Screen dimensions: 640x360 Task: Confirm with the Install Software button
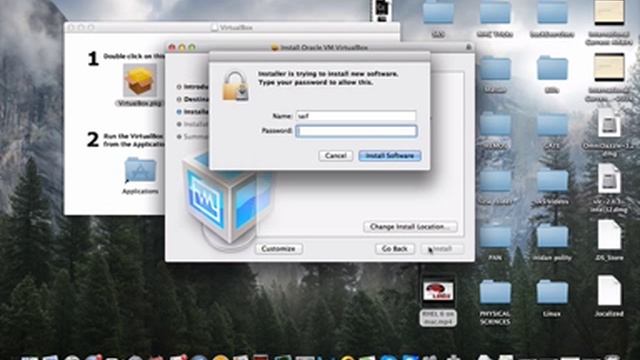click(x=390, y=156)
